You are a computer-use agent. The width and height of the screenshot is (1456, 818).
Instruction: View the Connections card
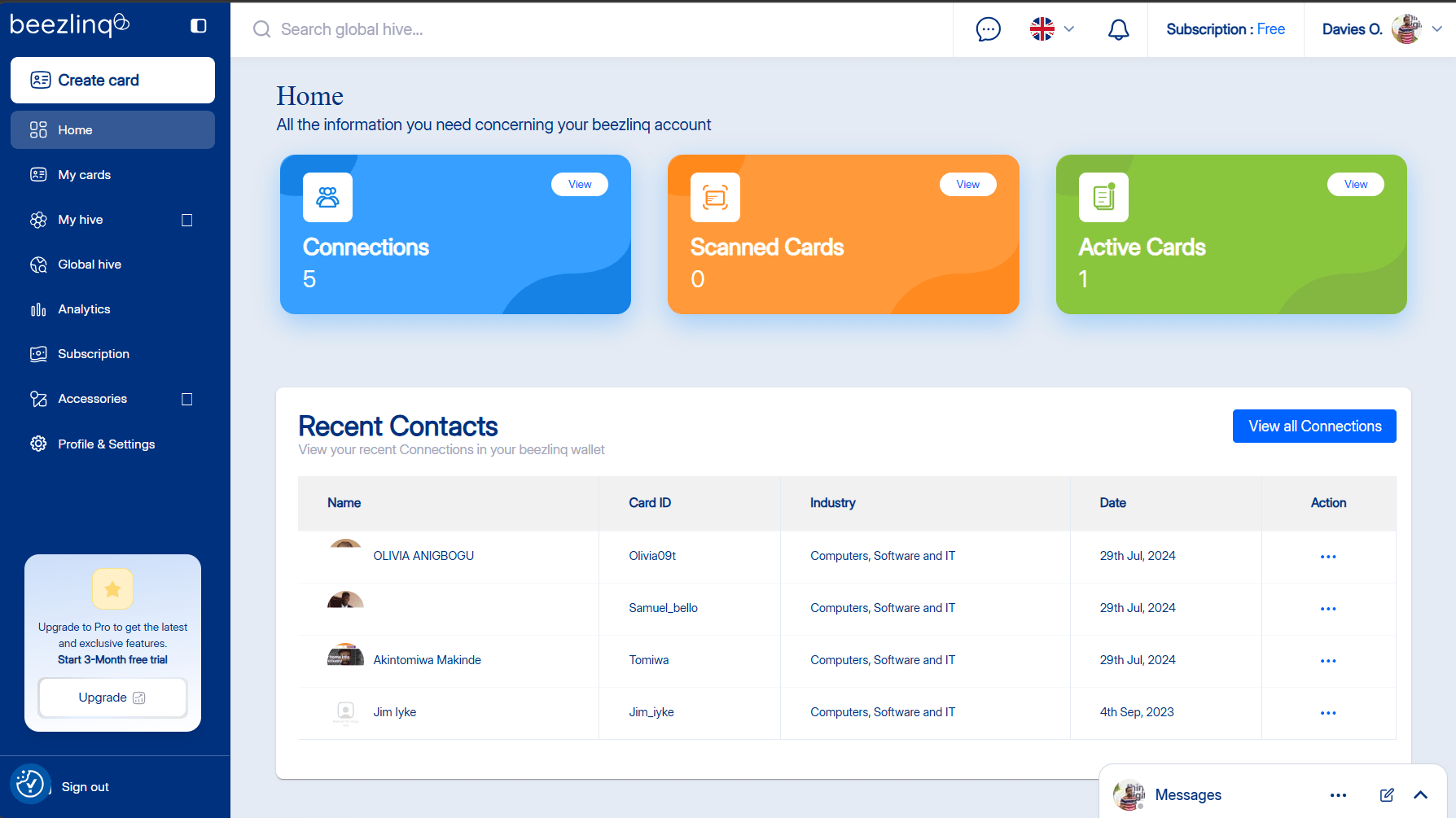(580, 185)
